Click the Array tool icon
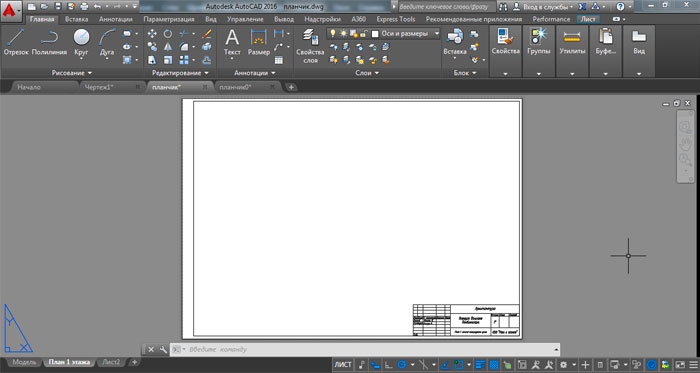The width and height of the screenshot is (700, 373). tap(183, 60)
